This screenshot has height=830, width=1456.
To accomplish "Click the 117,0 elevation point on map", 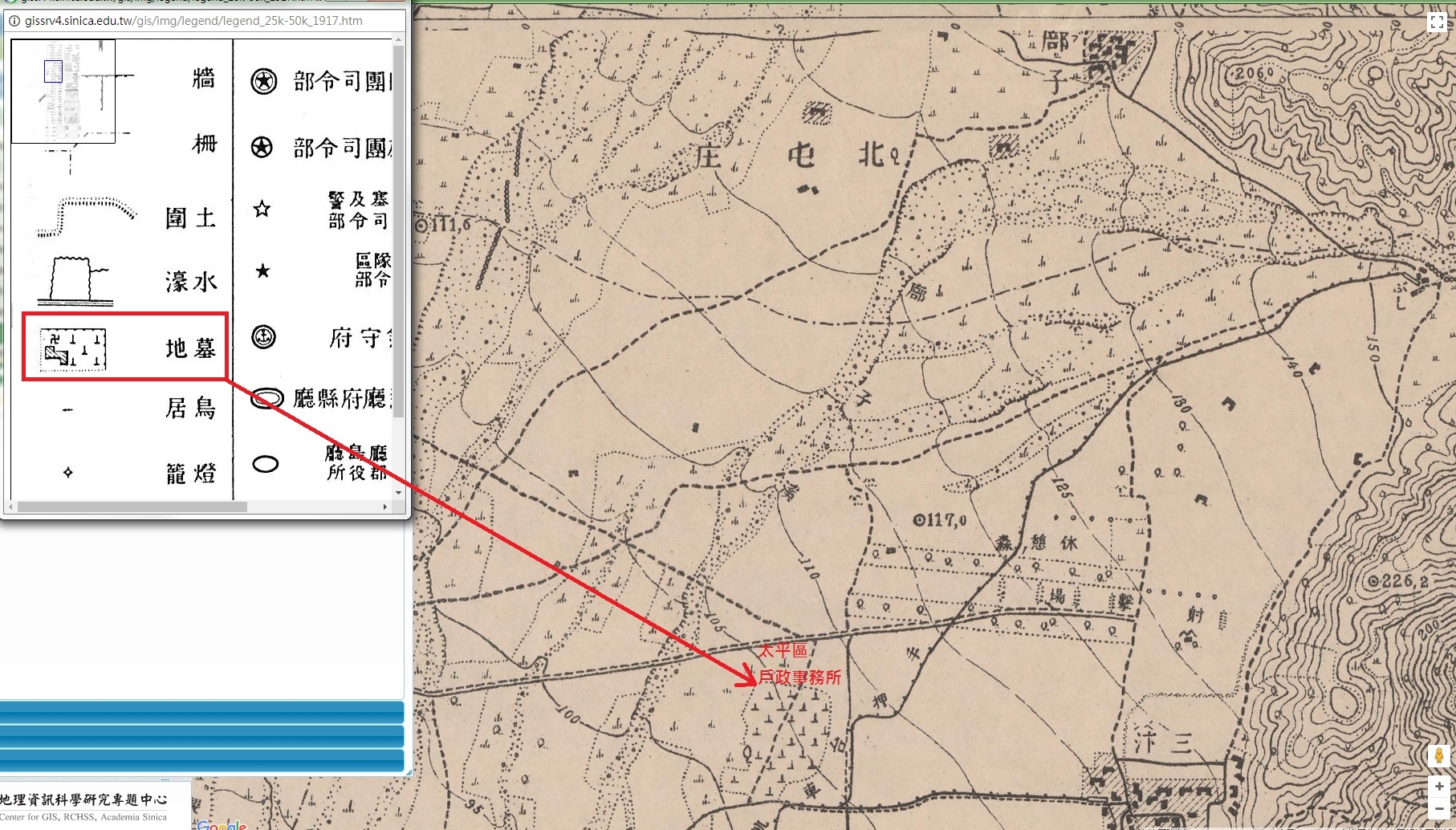I will (x=941, y=520).
